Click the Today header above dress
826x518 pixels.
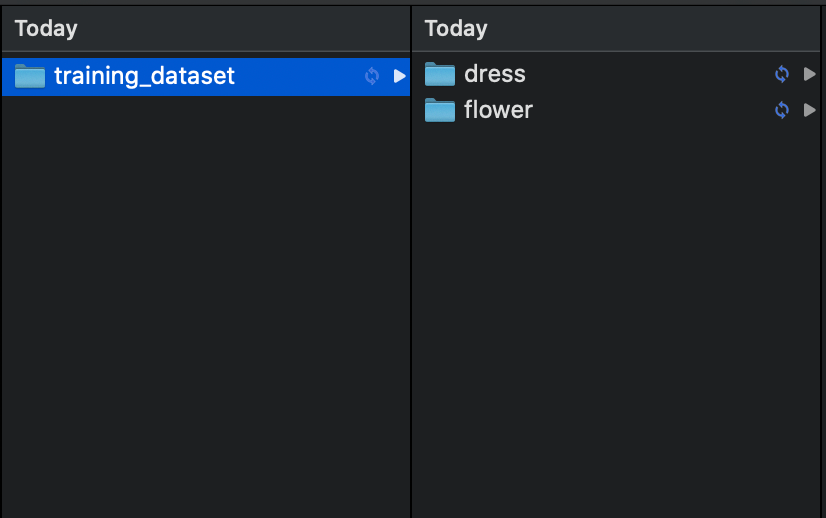pyautogui.click(x=456, y=28)
